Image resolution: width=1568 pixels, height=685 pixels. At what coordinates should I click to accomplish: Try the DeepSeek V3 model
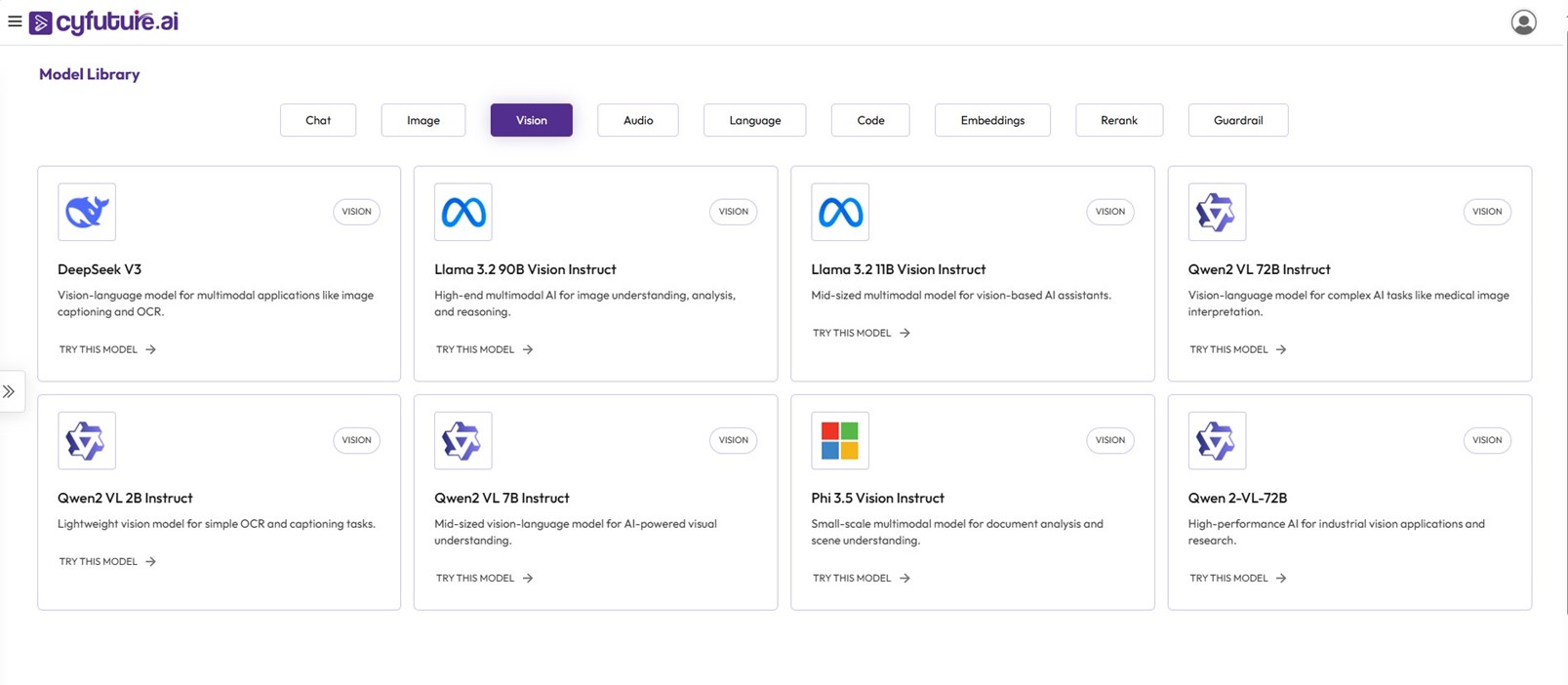coord(107,349)
